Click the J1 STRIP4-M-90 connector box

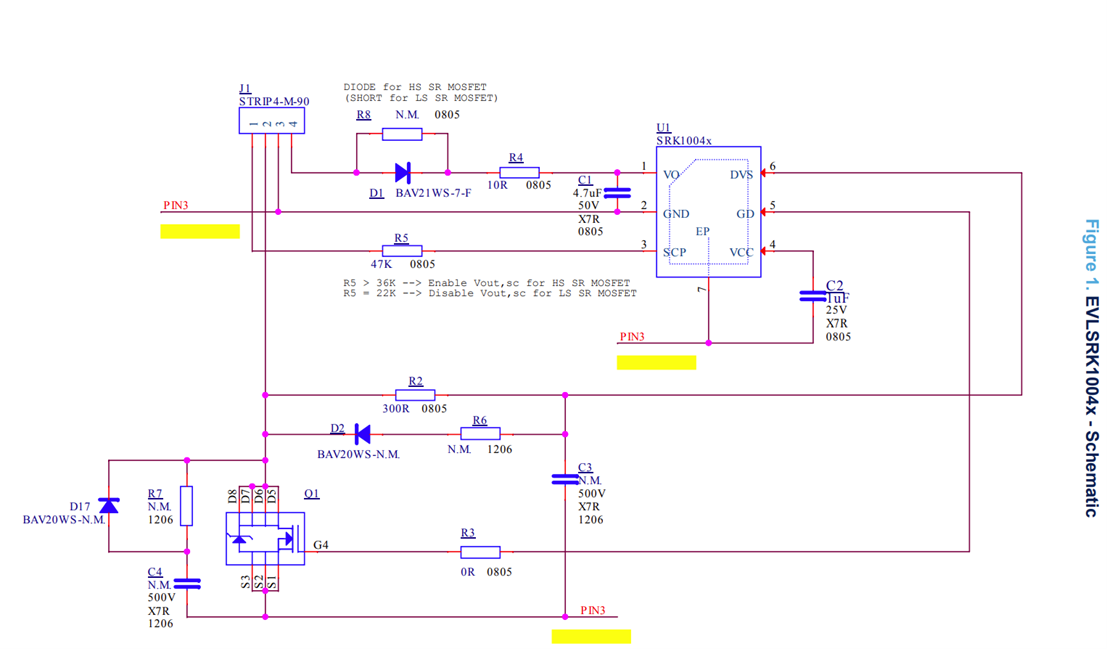(271, 121)
